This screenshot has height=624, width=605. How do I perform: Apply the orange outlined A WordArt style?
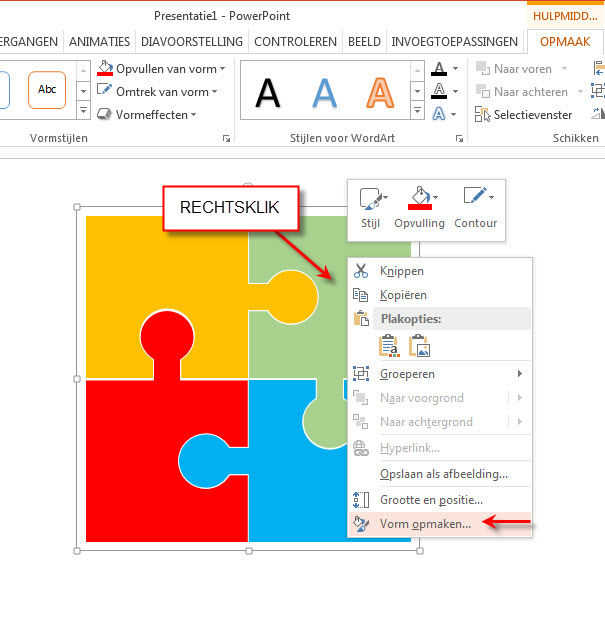tap(380, 93)
